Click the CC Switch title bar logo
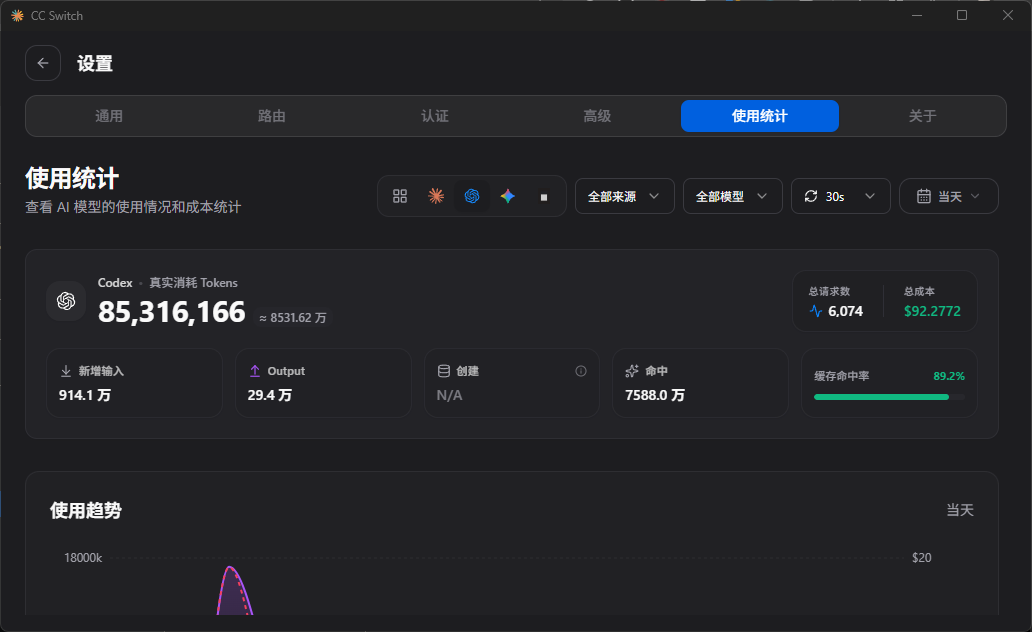Viewport: 1032px width, 632px height. (17, 15)
